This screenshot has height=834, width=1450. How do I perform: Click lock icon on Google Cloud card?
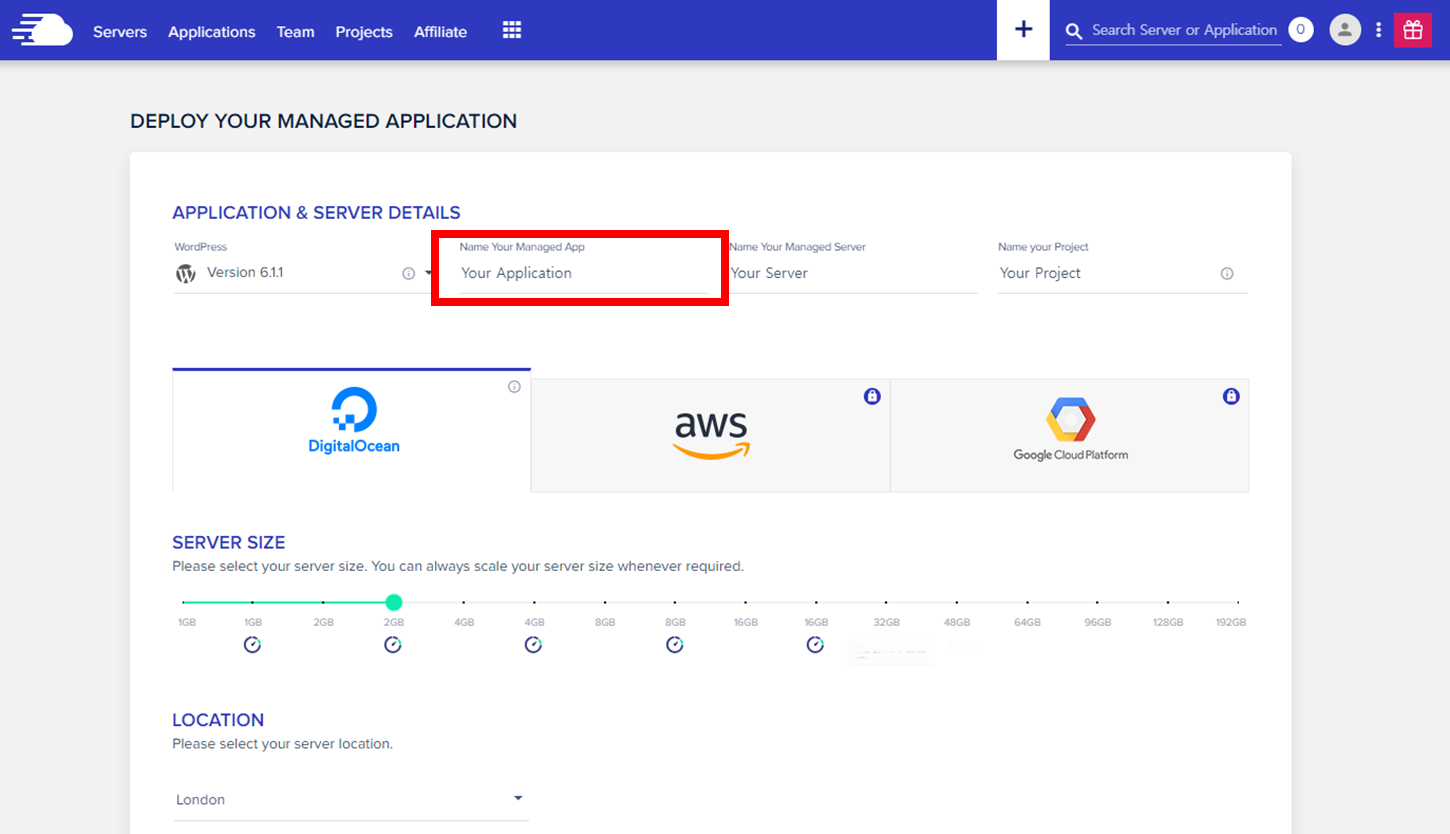tap(1231, 397)
